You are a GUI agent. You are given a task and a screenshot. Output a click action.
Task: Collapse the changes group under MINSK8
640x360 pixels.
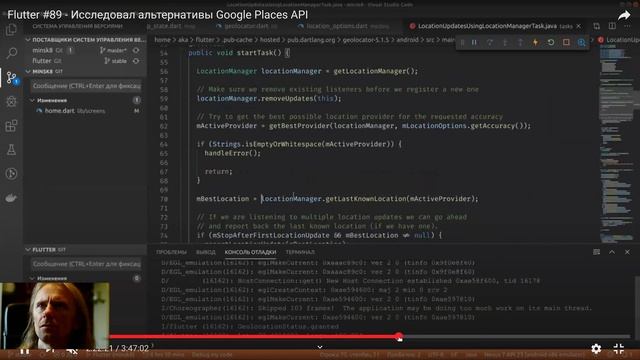point(32,100)
